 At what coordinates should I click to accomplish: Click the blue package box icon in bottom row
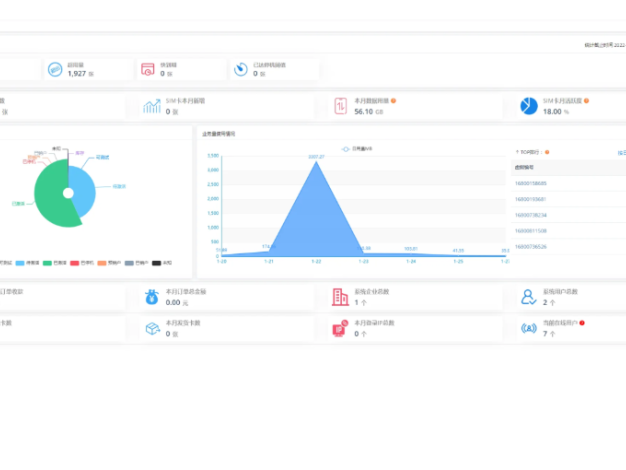[152, 328]
